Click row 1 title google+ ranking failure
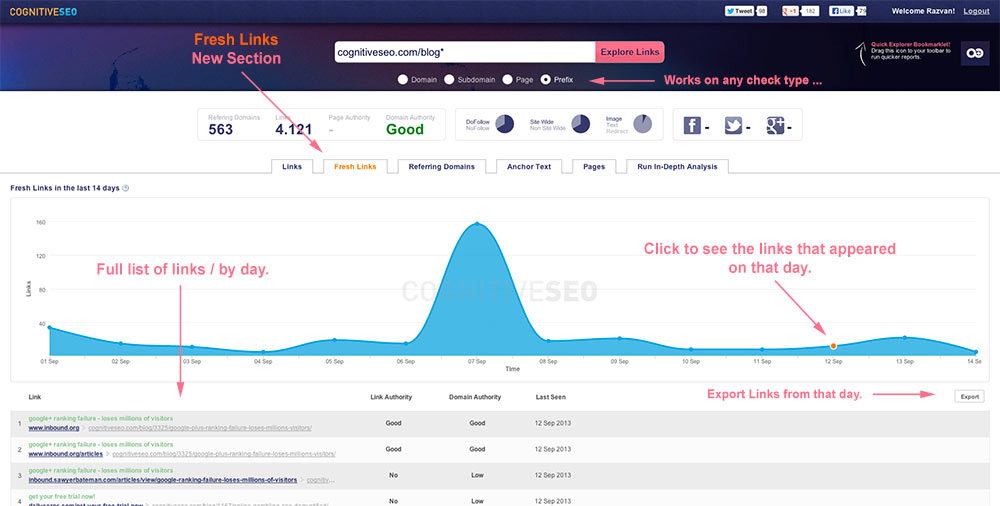The height and width of the screenshot is (506, 1000). coord(101,419)
